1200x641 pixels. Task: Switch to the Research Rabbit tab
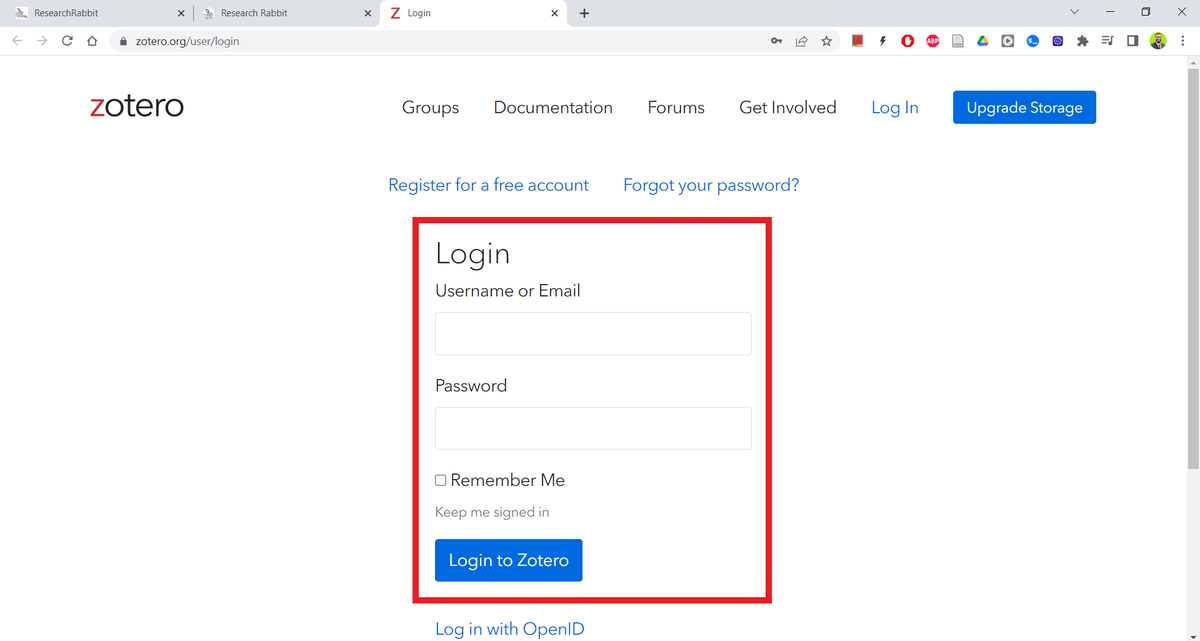pos(284,13)
